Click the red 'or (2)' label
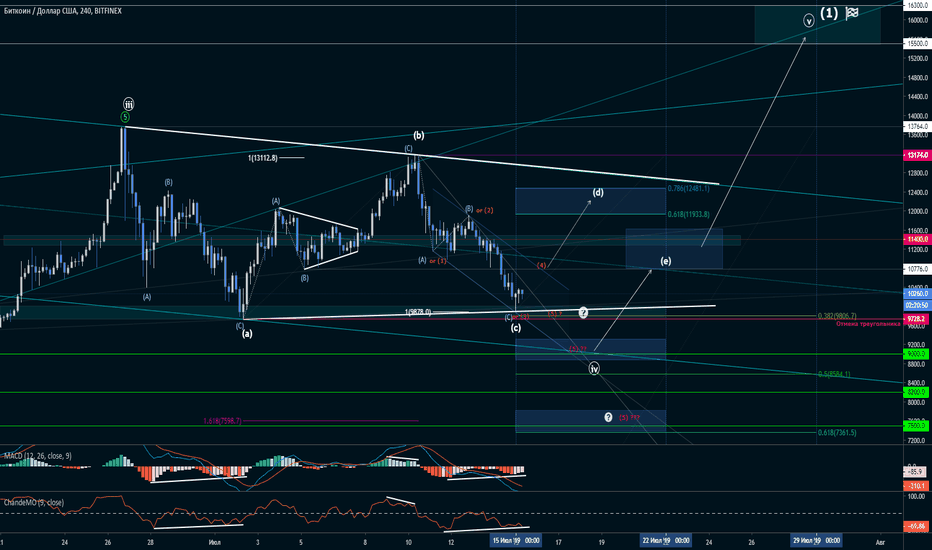 click(484, 210)
